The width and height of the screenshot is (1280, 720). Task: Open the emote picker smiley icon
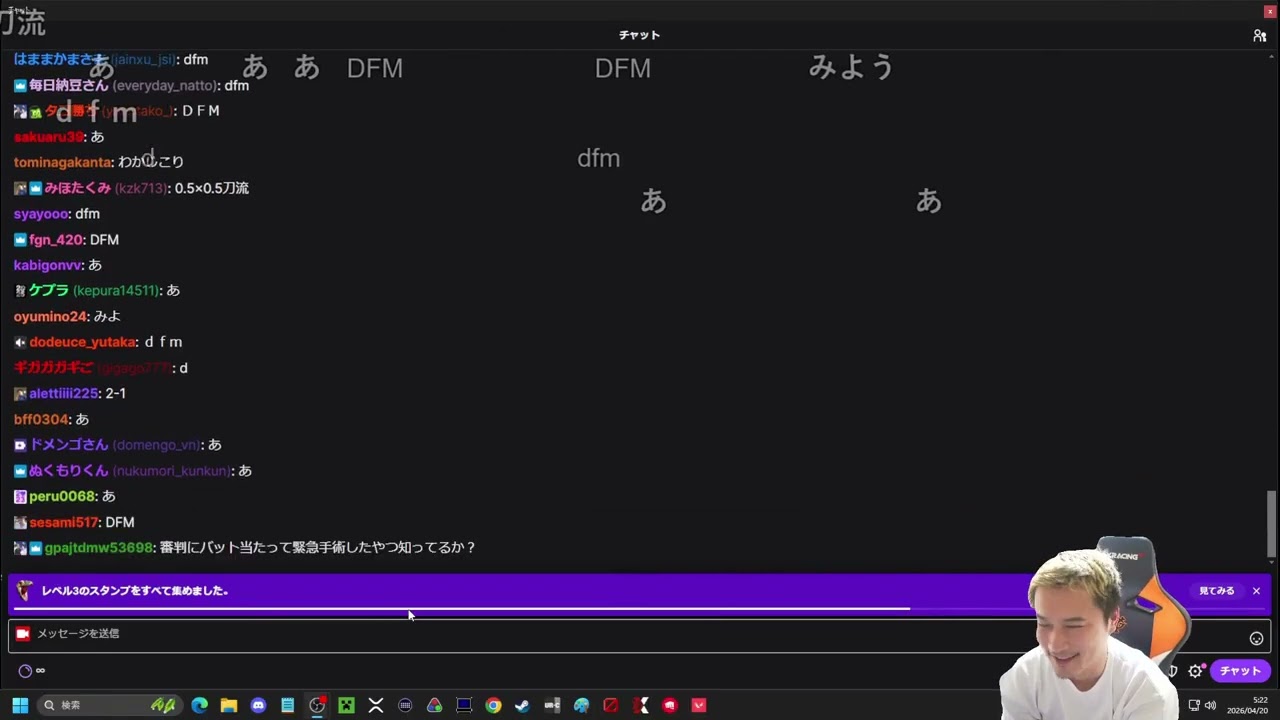pyautogui.click(x=1256, y=638)
